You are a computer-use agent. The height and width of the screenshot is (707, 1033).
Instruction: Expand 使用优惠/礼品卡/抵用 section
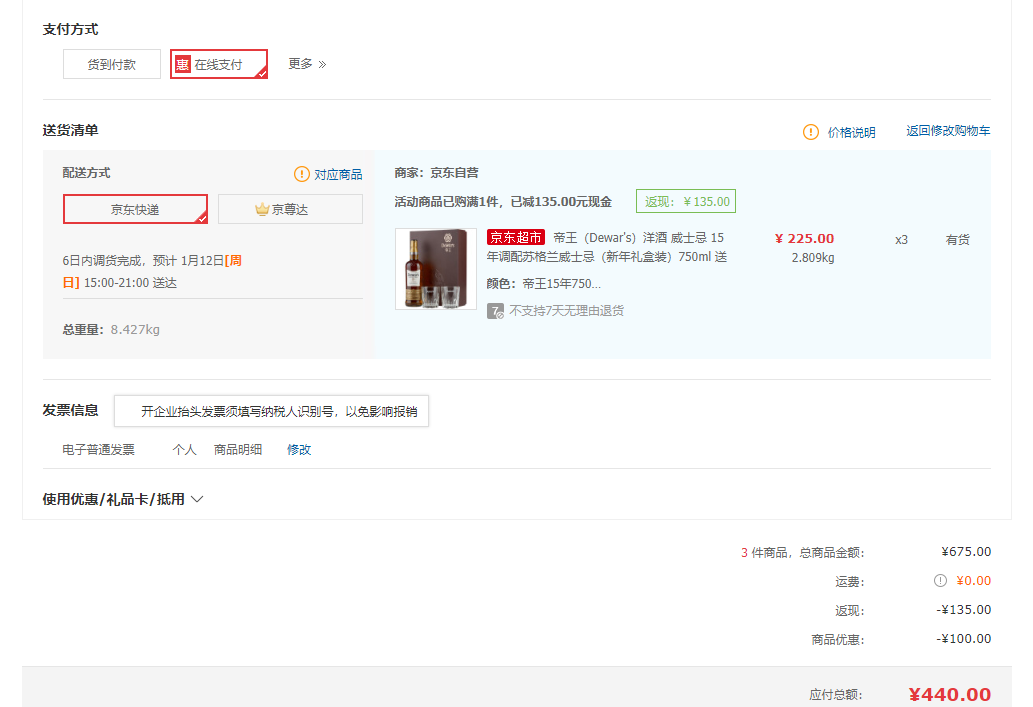click(123, 499)
